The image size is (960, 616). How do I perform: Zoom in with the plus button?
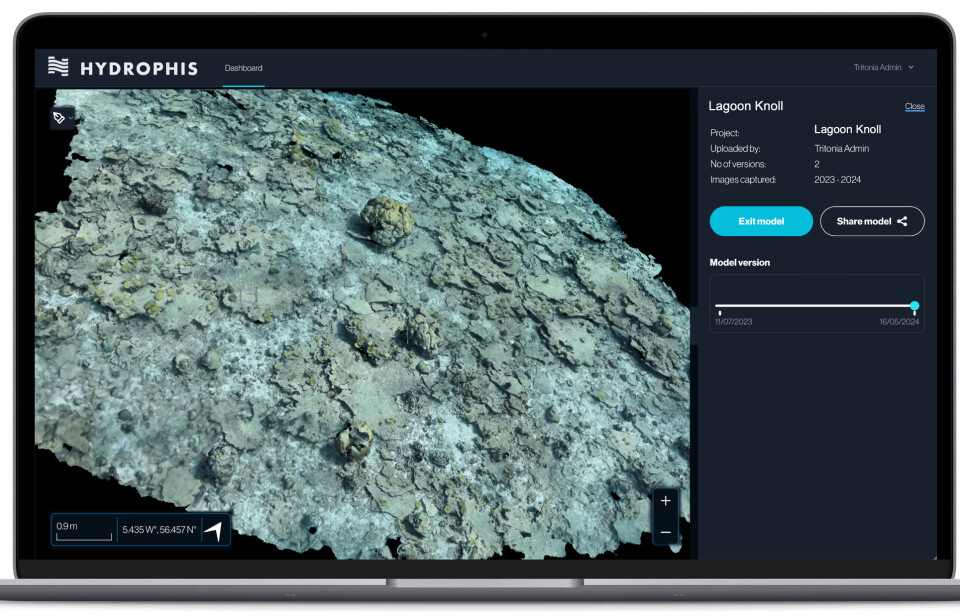coord(666,501)
